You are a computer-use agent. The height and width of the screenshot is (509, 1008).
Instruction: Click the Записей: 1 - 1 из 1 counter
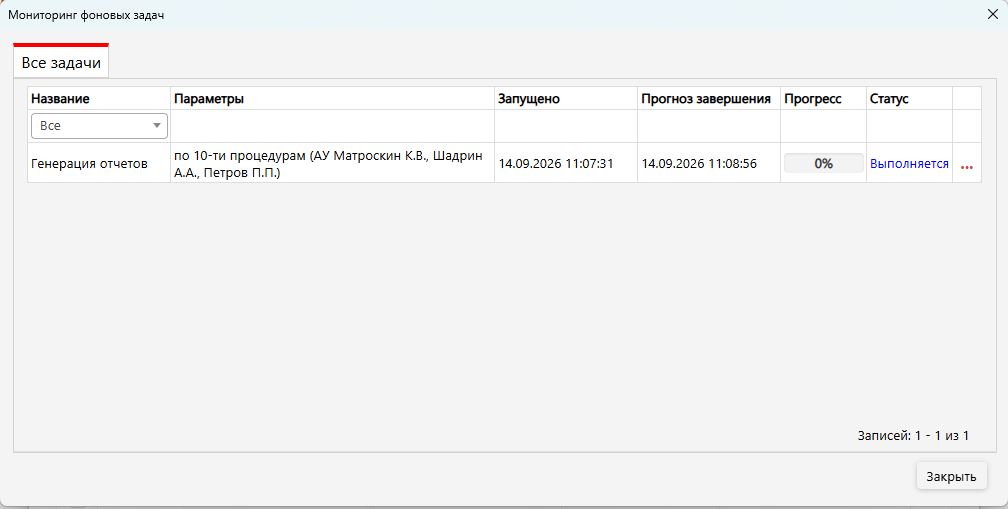pyautogui.click(x=913, y=435)
